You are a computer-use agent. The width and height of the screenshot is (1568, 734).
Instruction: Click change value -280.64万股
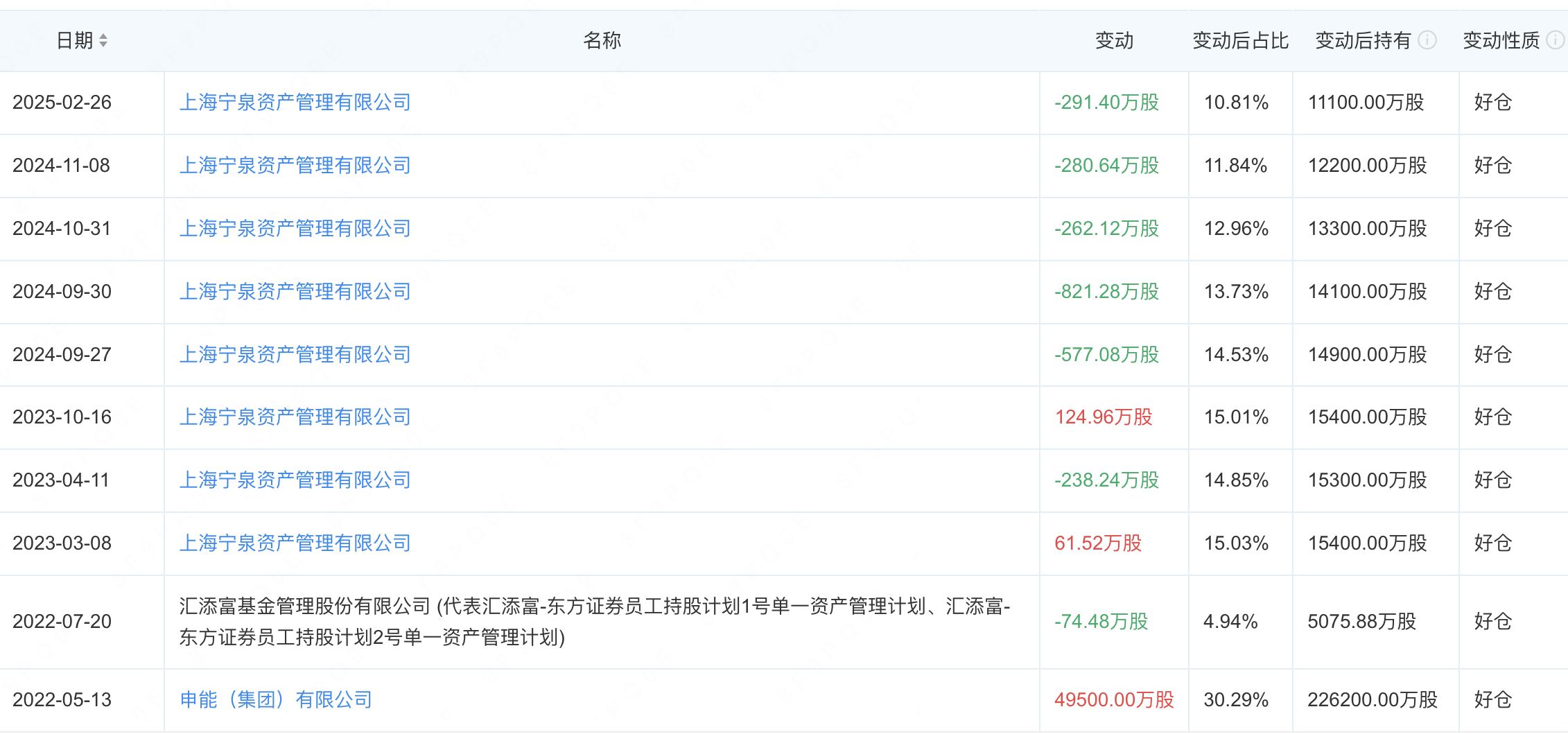click(x=1107, y=166)
